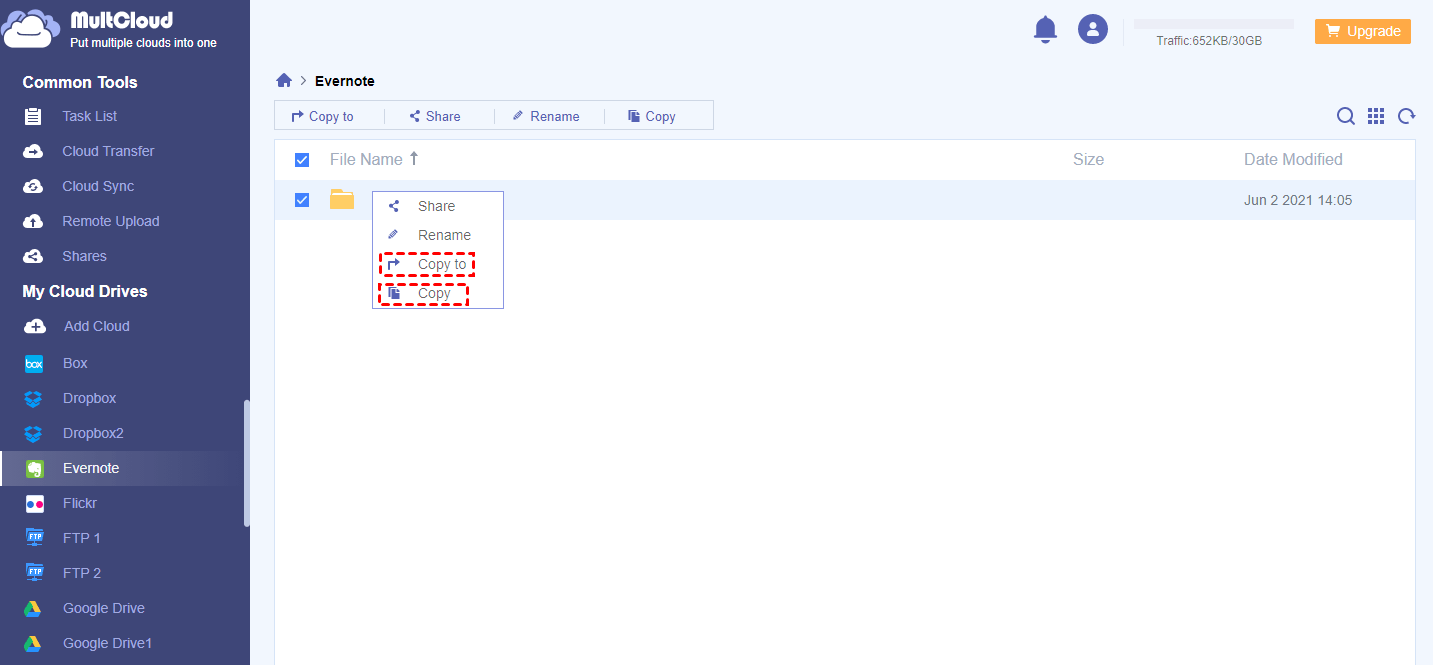Click the Cloud Sync icon
Screen dimensions: 1433x665
(x=33, y=186)
